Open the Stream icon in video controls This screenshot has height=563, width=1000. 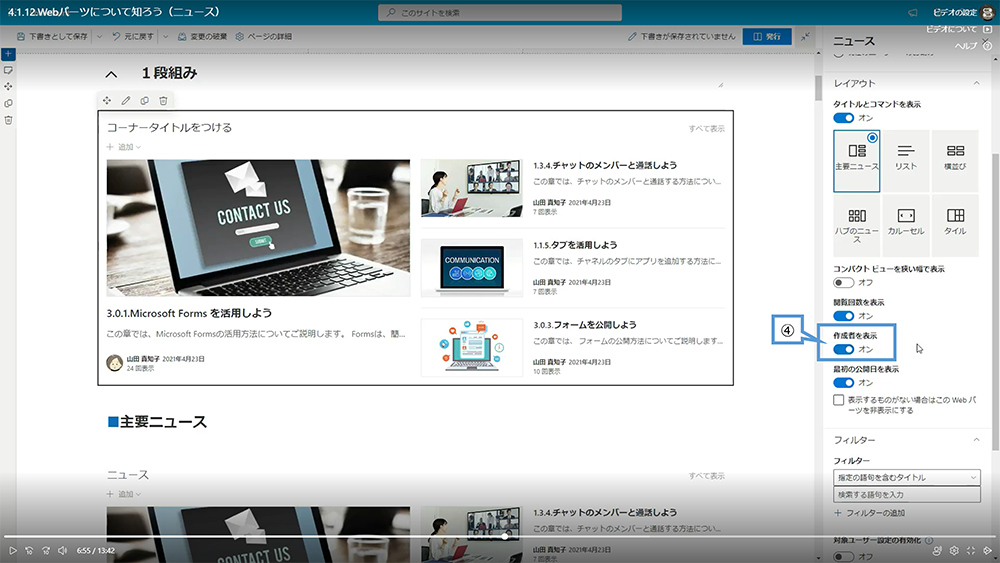[x=987, y=550]
